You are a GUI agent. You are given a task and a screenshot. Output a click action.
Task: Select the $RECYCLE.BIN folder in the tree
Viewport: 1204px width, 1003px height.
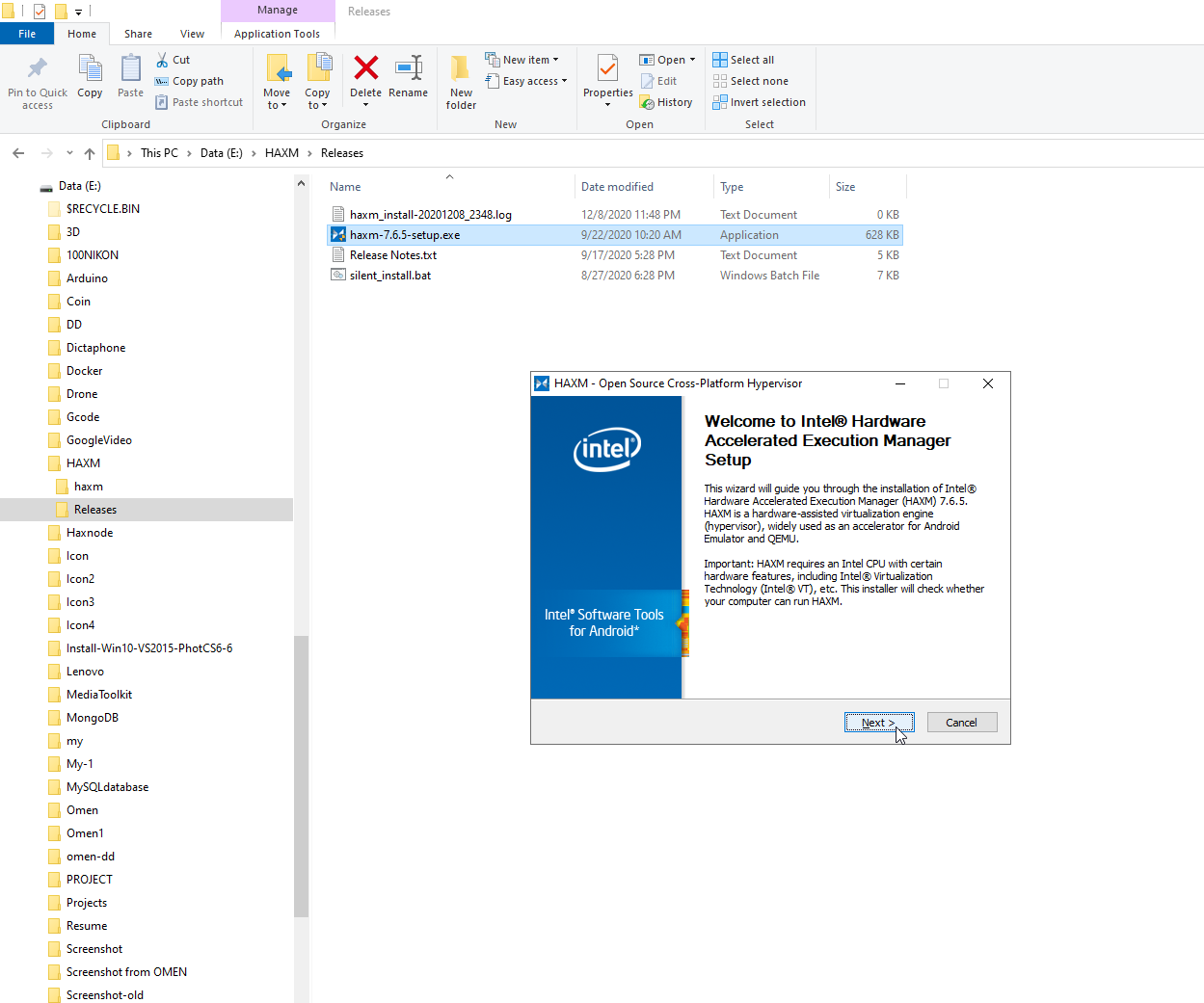tap(103, 209)
